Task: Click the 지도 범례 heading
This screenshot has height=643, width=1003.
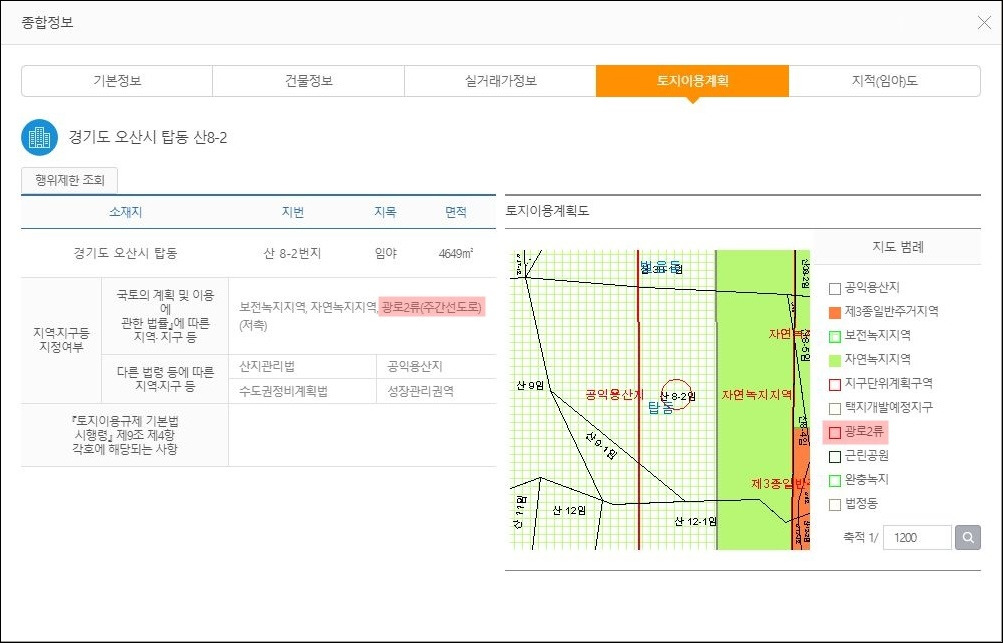Action: (x=898, y=247)
